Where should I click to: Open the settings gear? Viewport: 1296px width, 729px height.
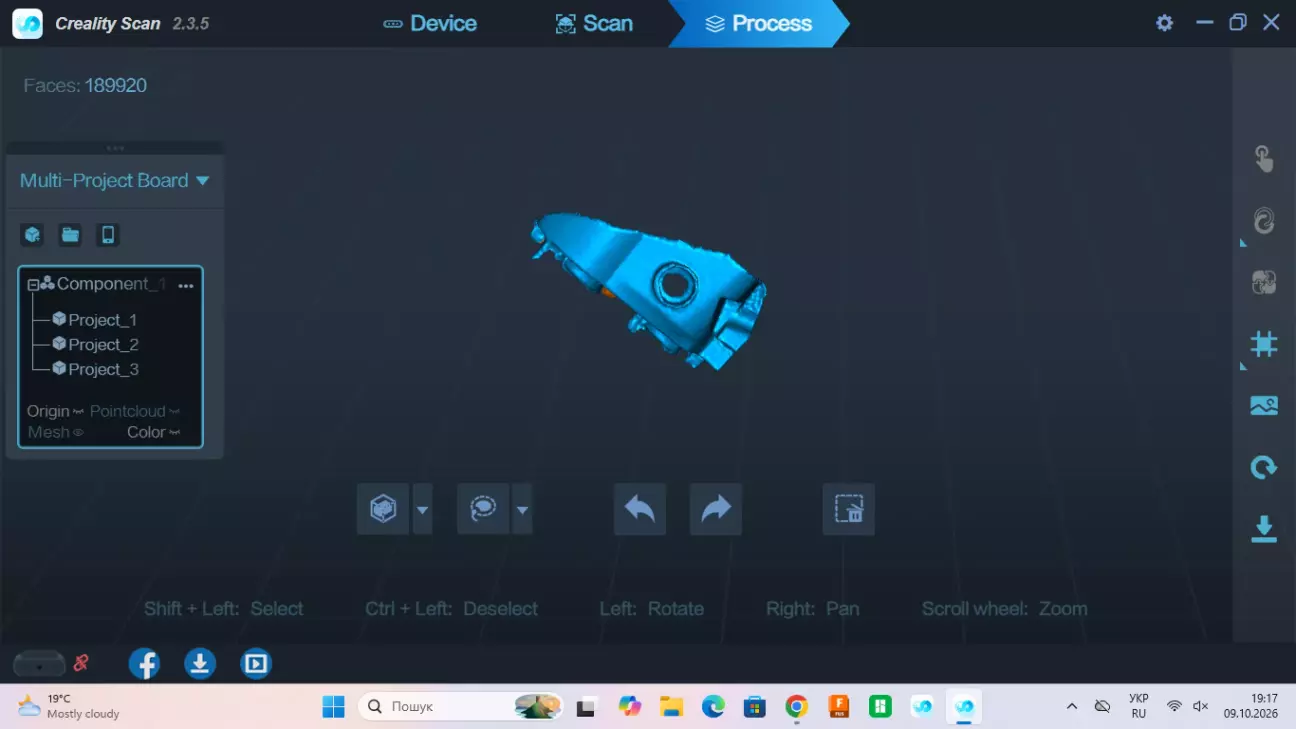tap(1165, 23)
